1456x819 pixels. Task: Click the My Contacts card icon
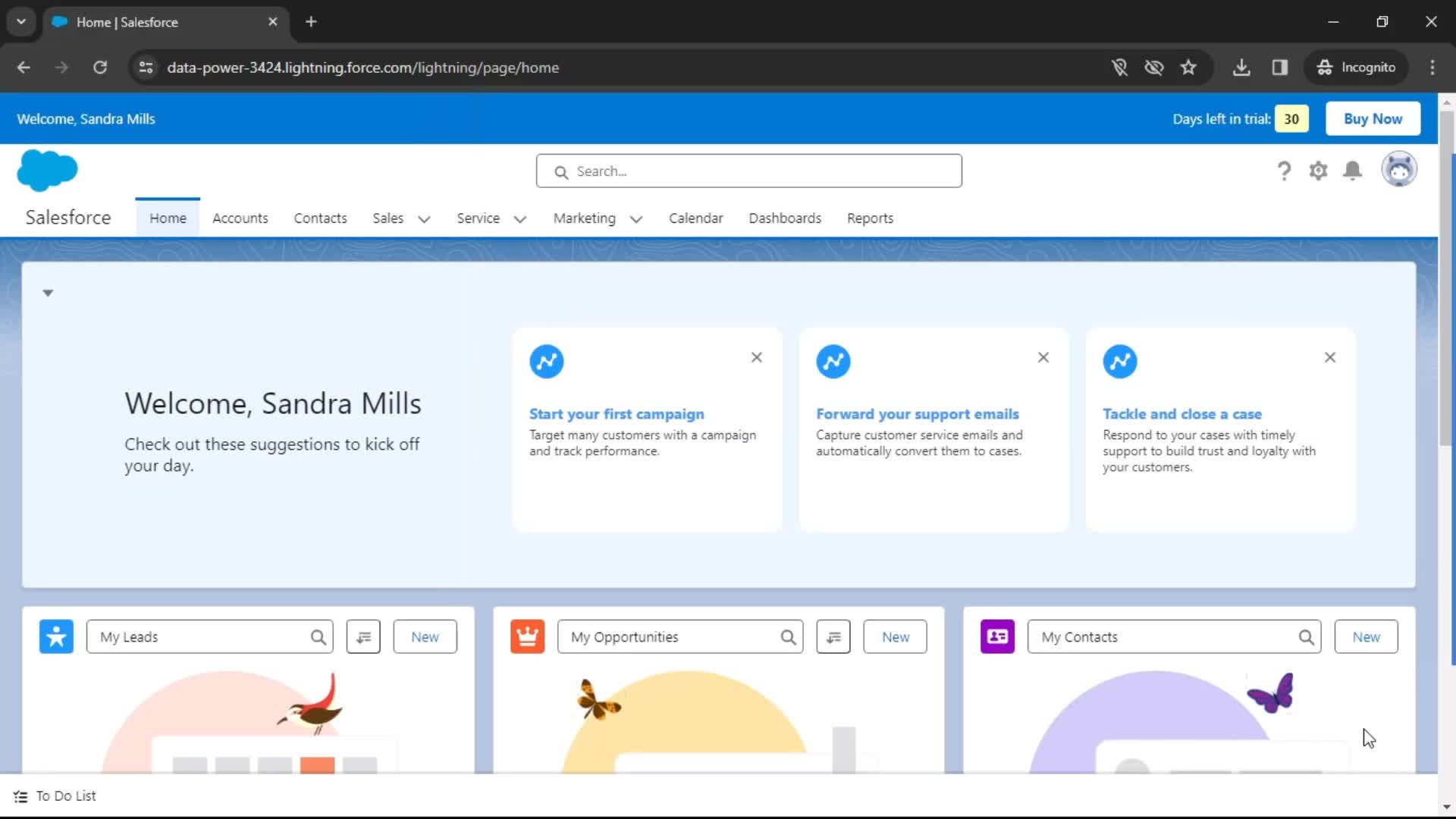coord(997,637)
